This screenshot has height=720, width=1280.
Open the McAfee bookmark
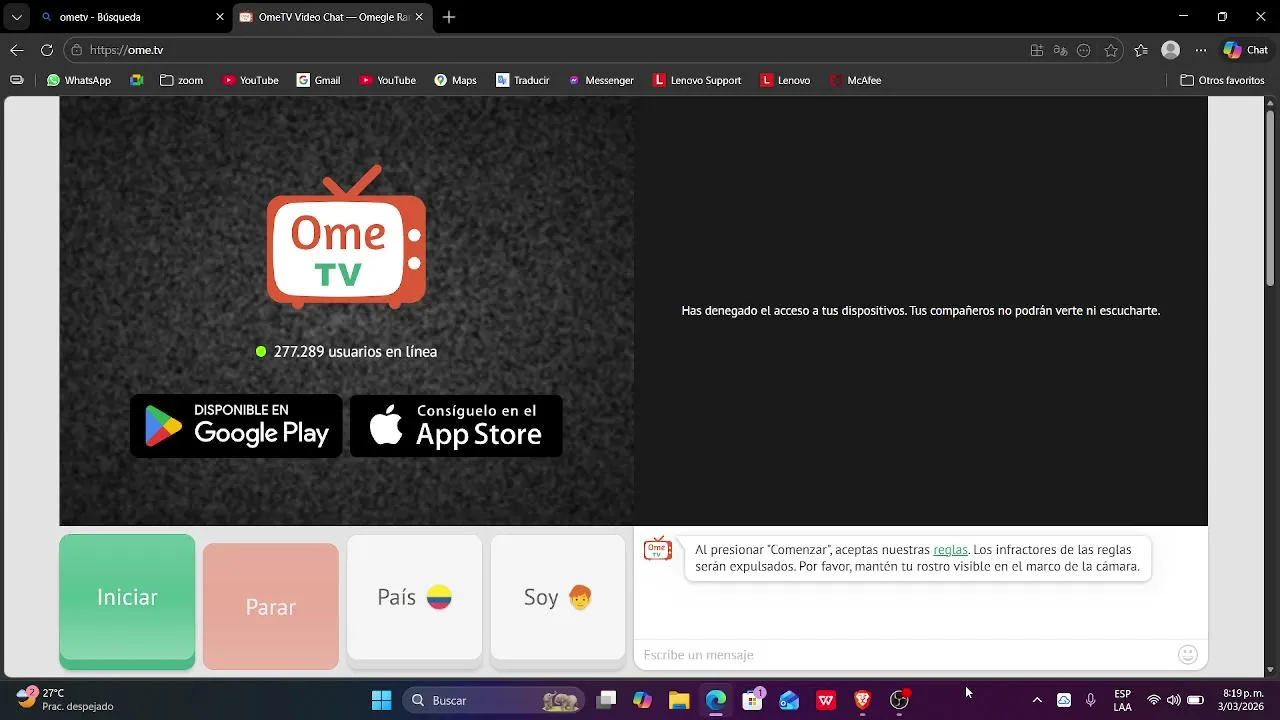coord(856,80)
